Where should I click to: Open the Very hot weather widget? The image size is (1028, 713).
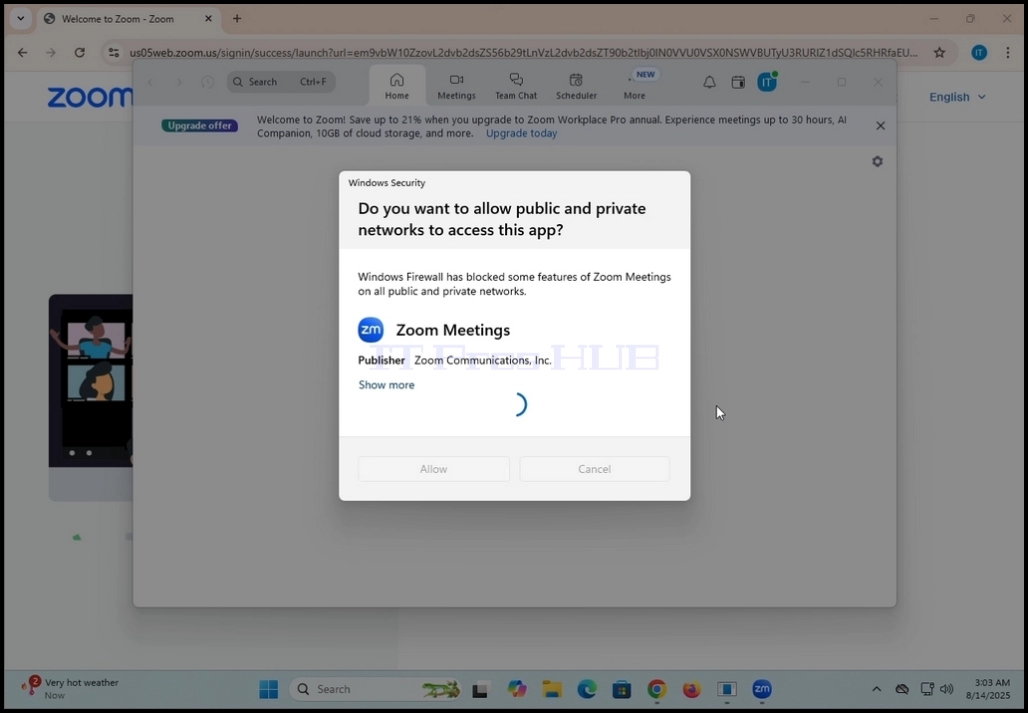71,689
